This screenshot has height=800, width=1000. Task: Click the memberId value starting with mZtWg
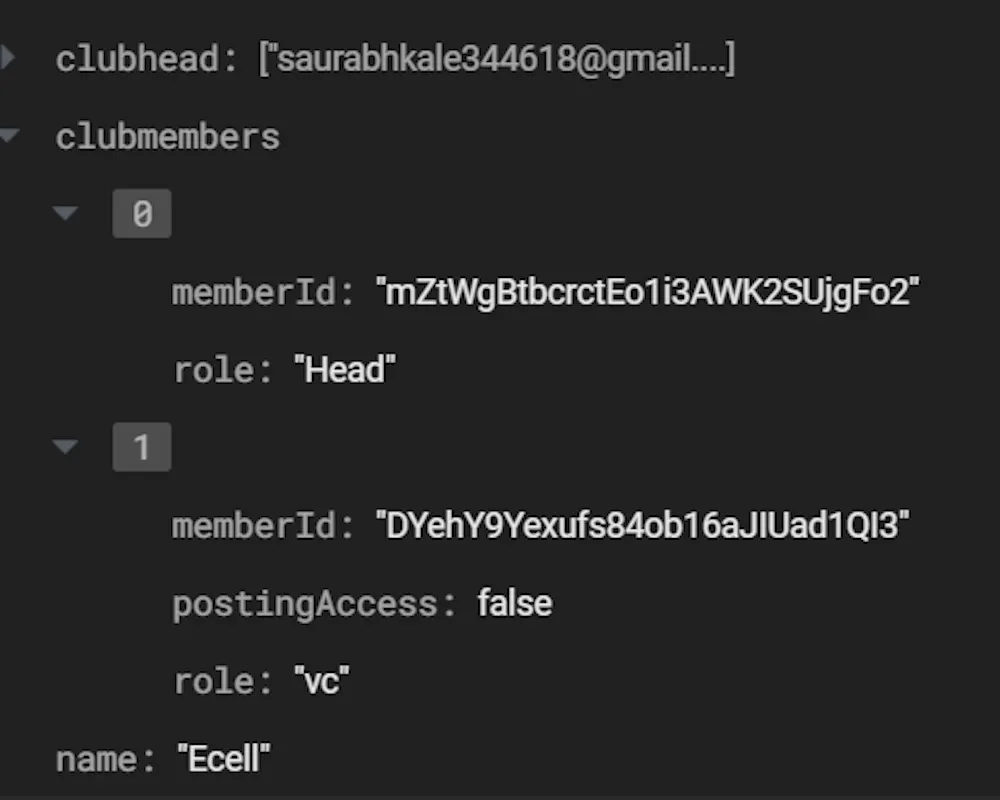[647, 292]
